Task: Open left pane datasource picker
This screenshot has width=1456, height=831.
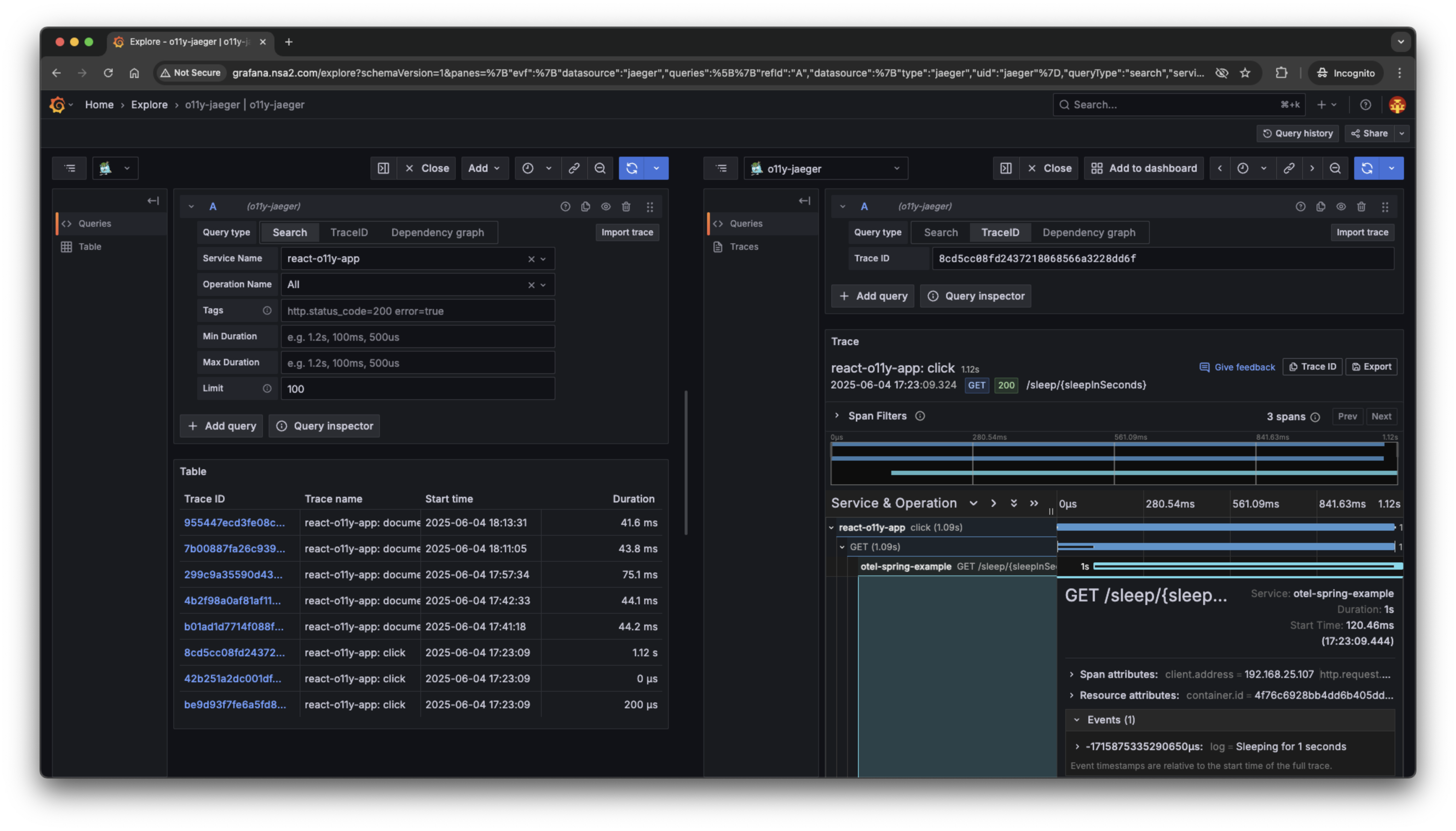Action: (x=115, y=168)
